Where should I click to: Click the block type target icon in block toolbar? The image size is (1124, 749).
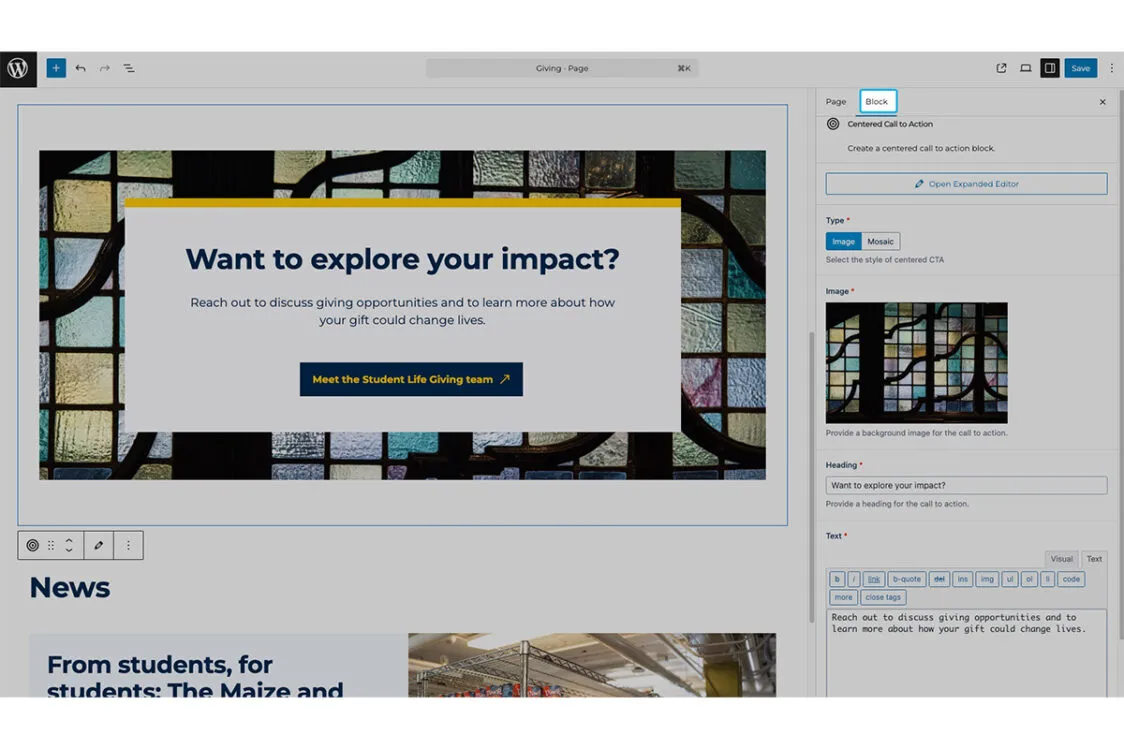[32, 545]
